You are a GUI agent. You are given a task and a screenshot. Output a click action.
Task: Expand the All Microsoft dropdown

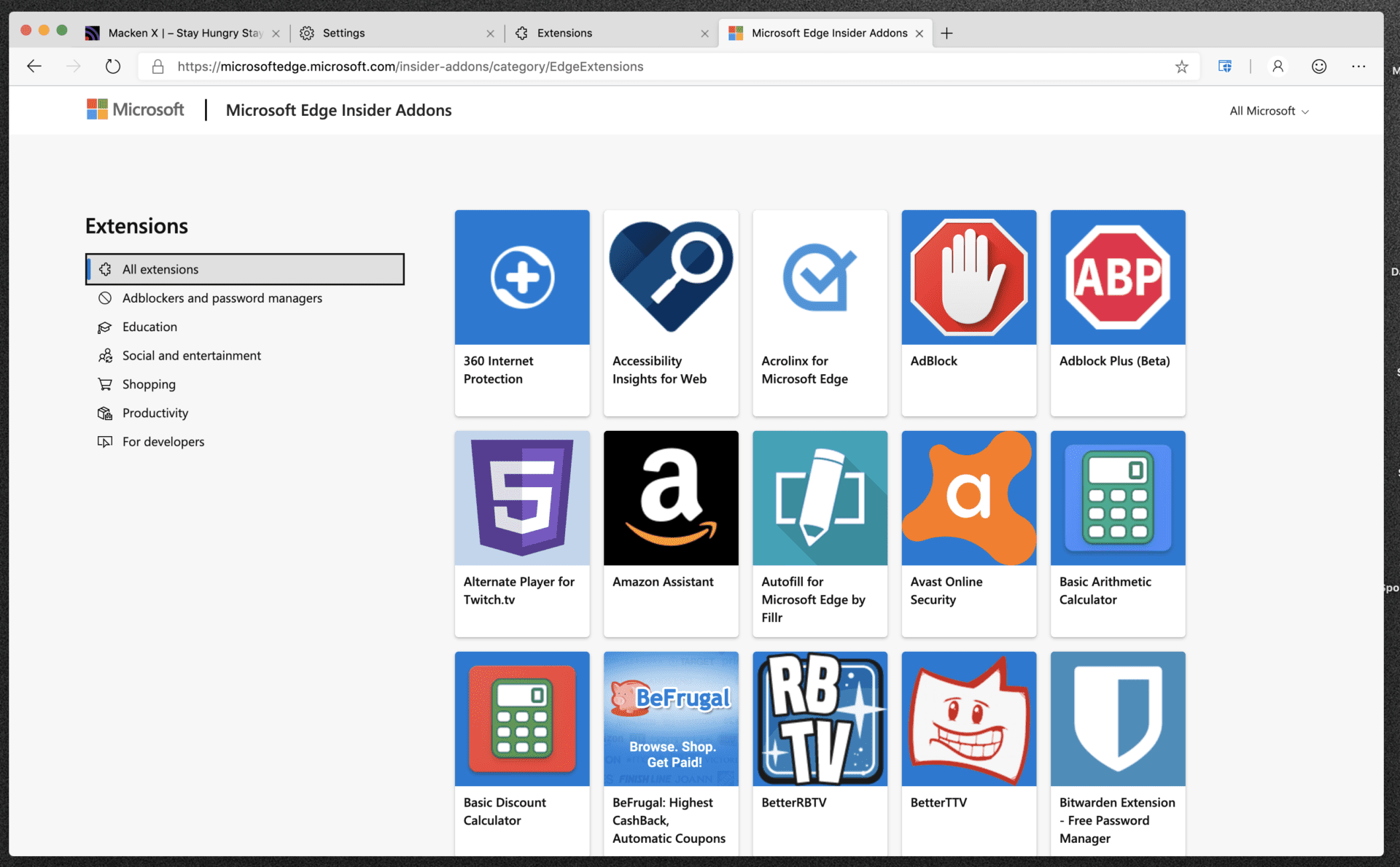1269,111
